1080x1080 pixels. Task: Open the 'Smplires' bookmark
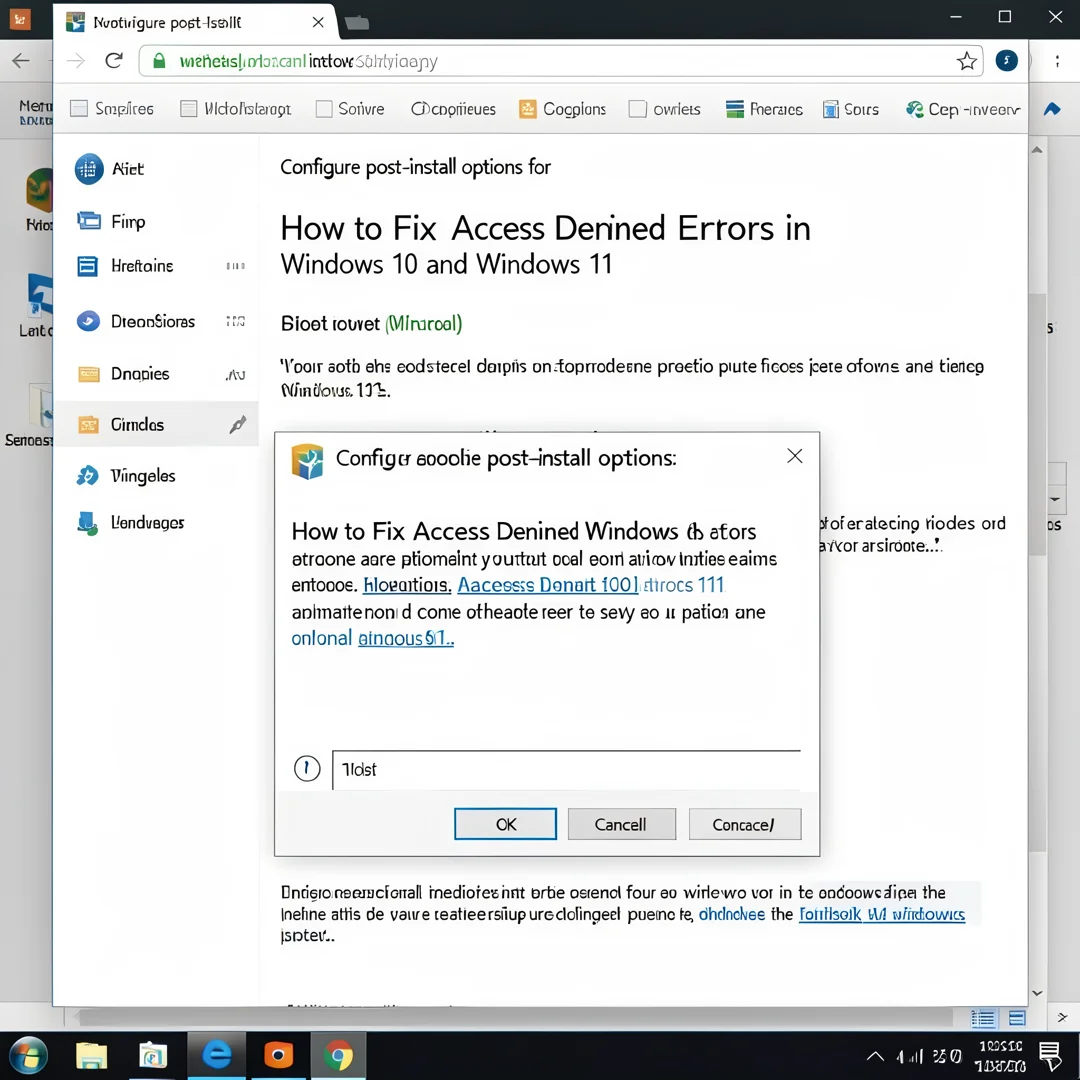[x=112, y=109]
